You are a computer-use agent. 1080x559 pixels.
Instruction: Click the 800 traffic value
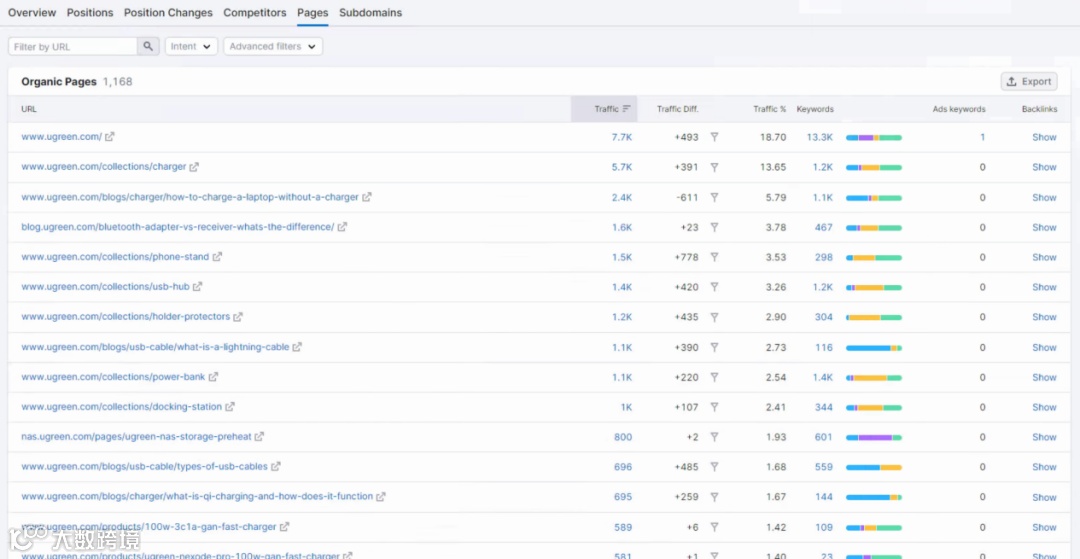pos(623,437)
